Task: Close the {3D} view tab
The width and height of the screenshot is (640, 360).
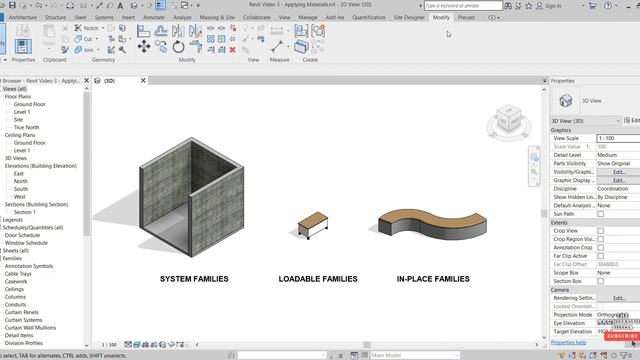Action: point(143,80)
